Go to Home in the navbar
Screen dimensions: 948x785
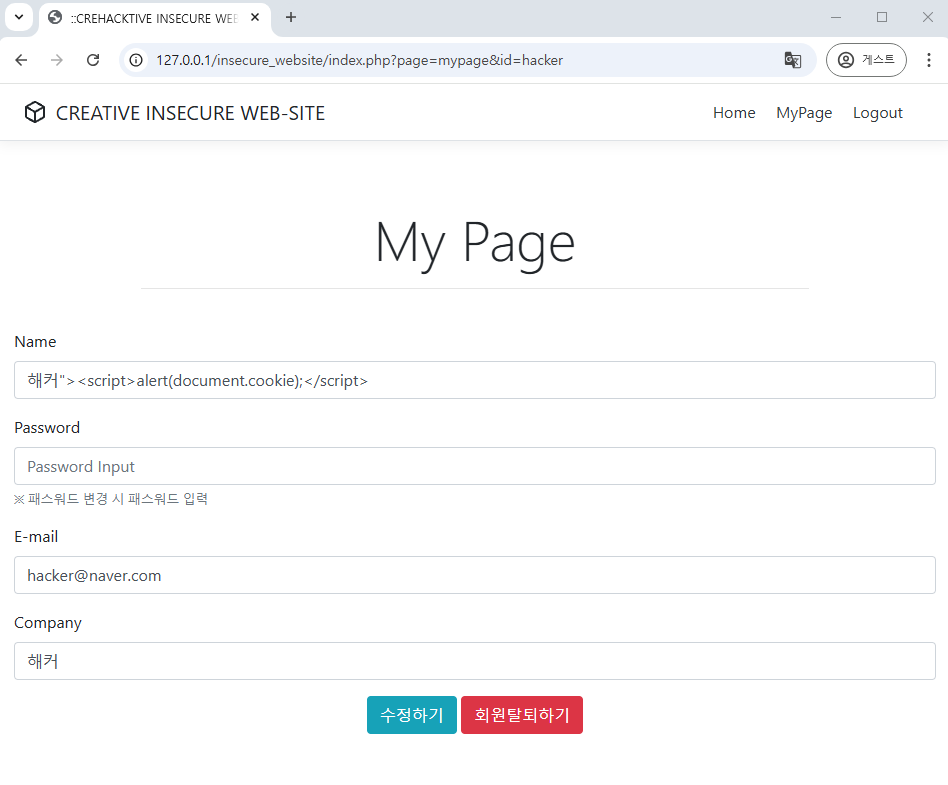coord(734,113)
